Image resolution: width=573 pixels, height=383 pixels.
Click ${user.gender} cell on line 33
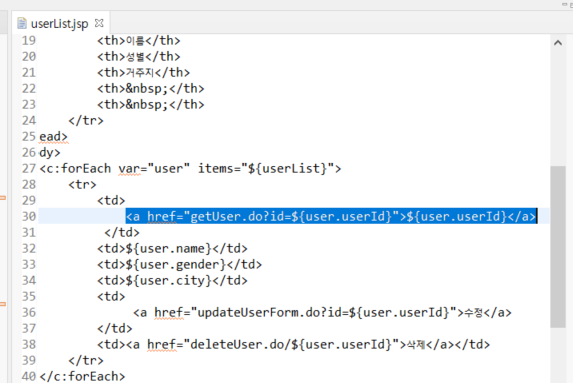pos(179,265)
